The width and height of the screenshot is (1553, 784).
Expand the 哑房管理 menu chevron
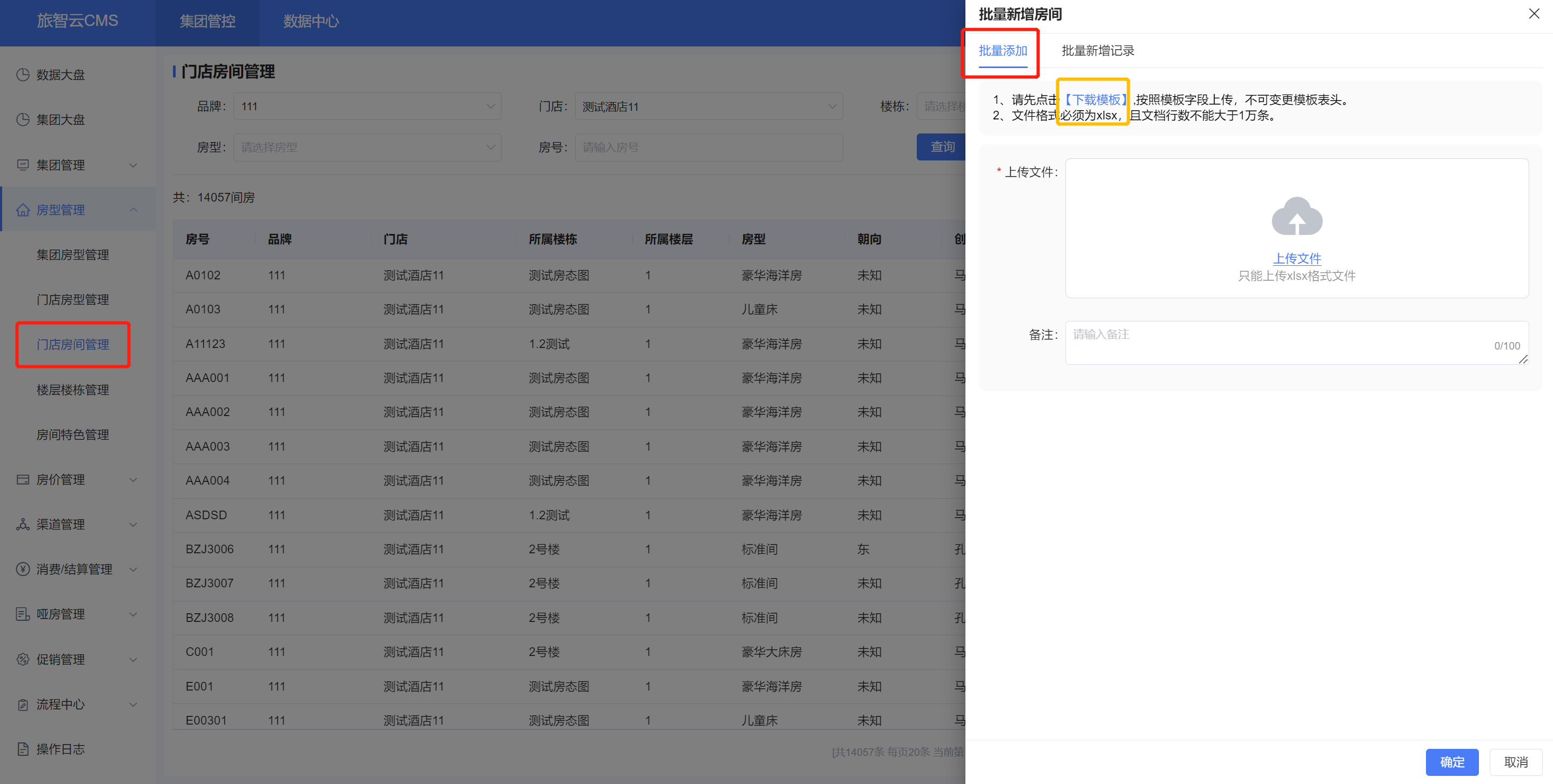(x=134, y=614)
